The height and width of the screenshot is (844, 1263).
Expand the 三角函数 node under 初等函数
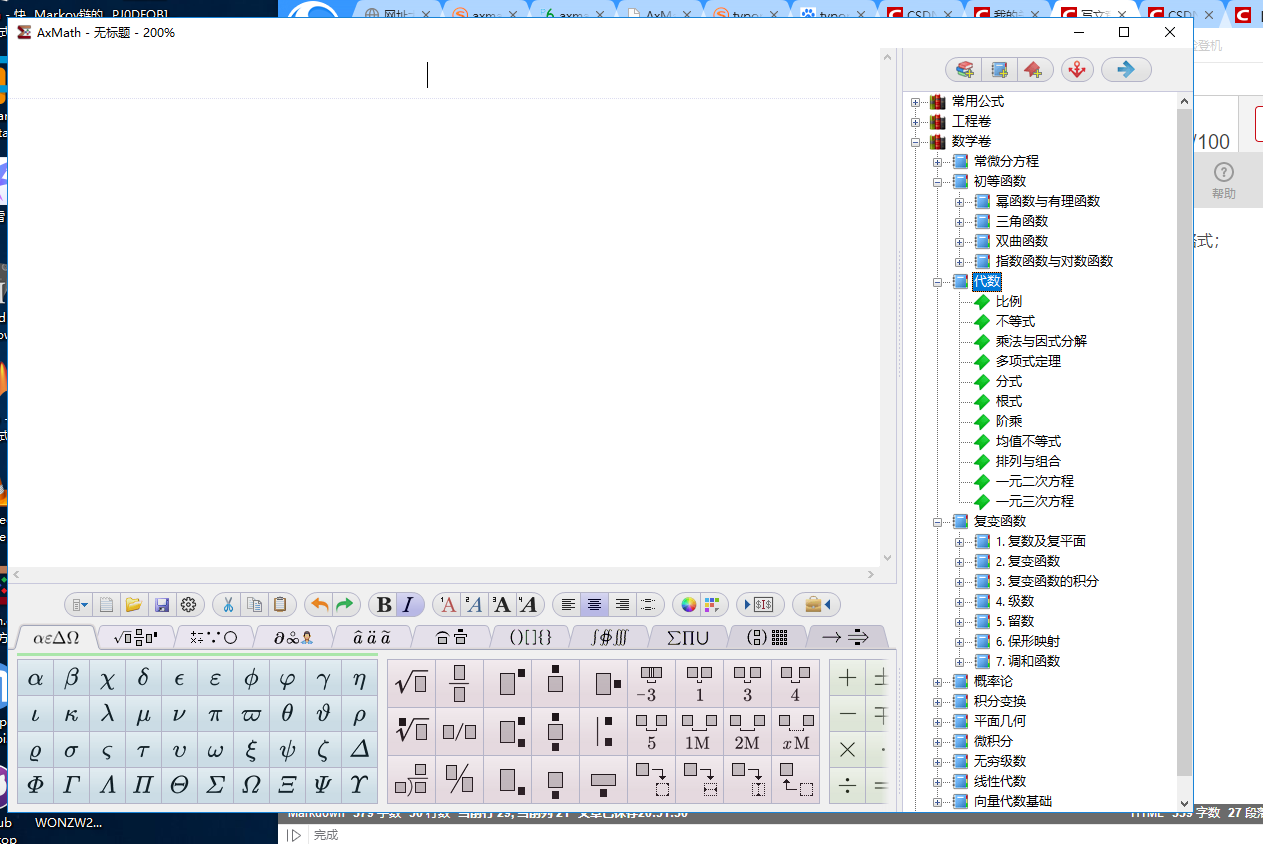point(958,221)
